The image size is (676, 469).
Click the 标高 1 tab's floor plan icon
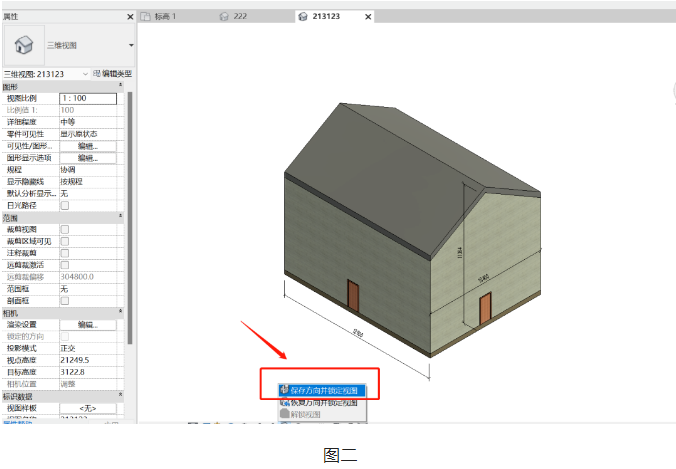[146, 16]
